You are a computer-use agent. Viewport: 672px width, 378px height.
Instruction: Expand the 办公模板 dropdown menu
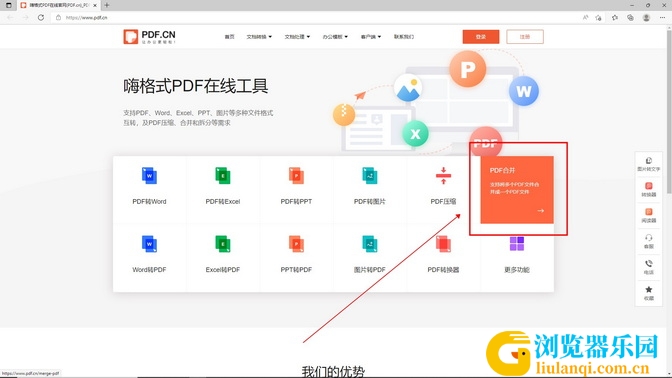pyautogui.click(x=335, y=37)
